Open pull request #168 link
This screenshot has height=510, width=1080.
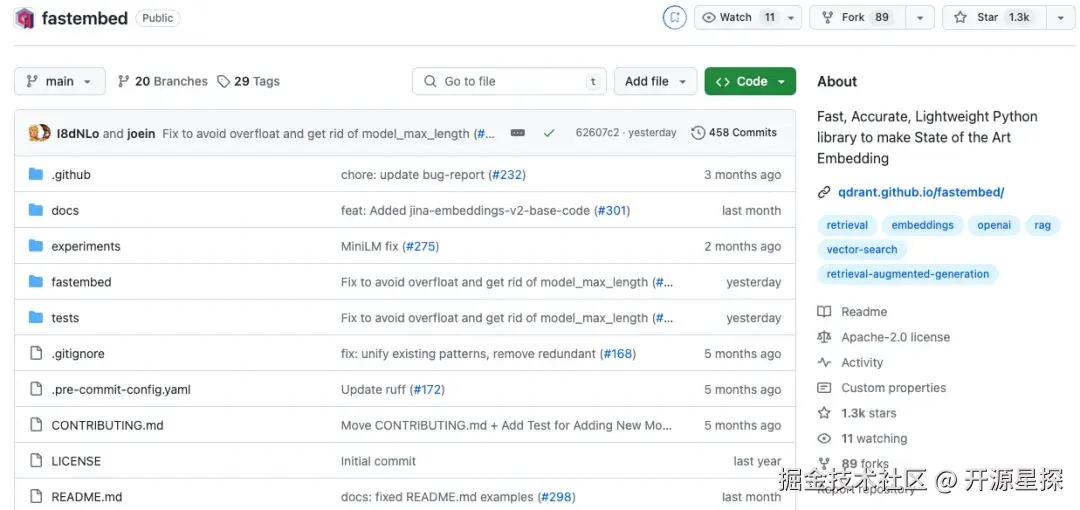(x=617, y=354)
